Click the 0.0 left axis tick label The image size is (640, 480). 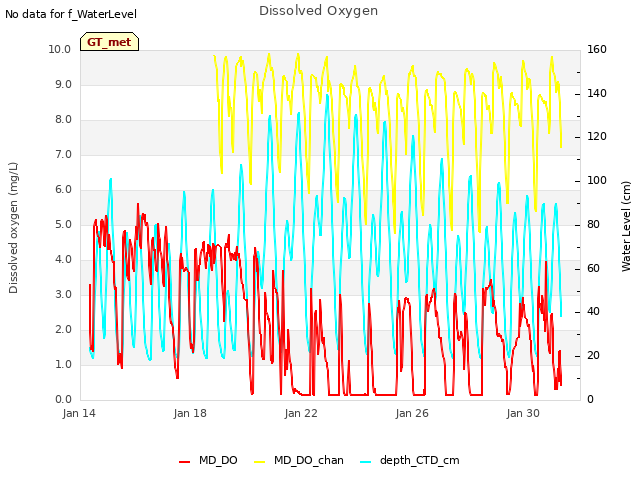(x=63, y=400)
